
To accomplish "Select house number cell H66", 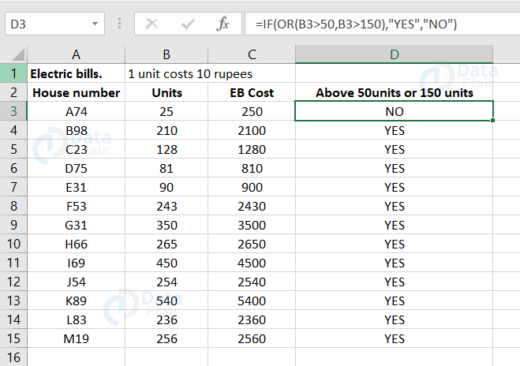I will [x=76, y=244].
